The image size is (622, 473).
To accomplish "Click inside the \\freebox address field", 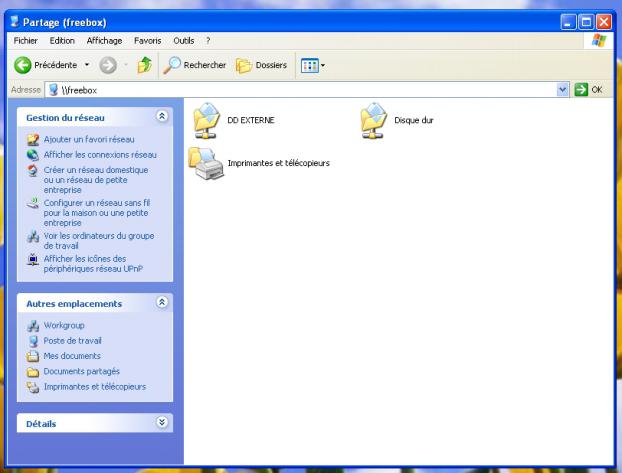I will pyautogui.click(x=300, y=90).
